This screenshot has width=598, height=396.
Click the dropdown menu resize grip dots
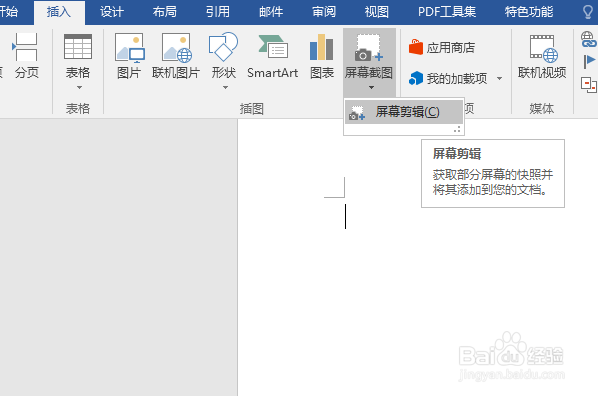pyautogui.click(x=457, y=130)
